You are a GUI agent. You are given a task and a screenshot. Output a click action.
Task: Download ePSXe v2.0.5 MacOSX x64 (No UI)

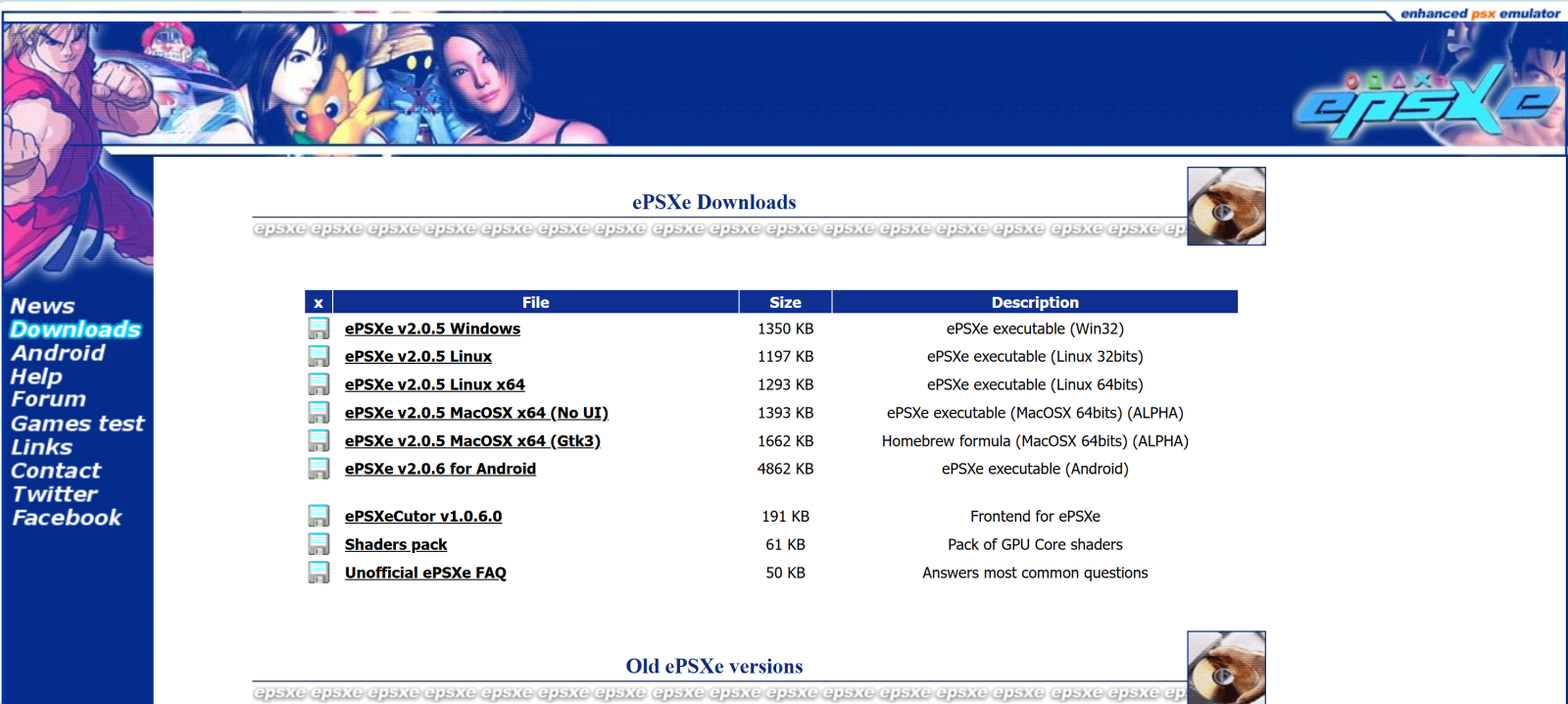[476, 413]
